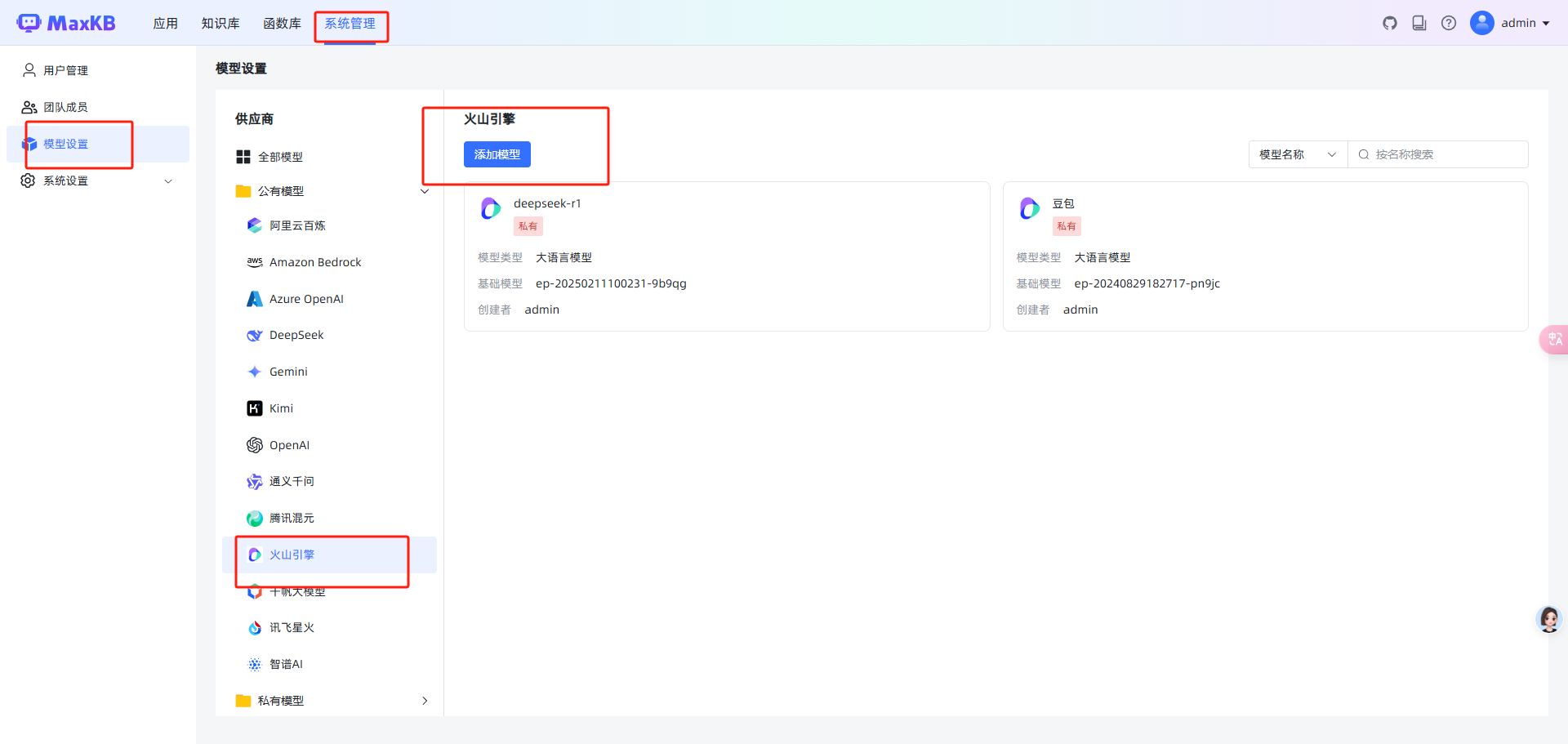Click the 私有 tag on 豆包
The image size is (1568, 744).
(1067, 226)
